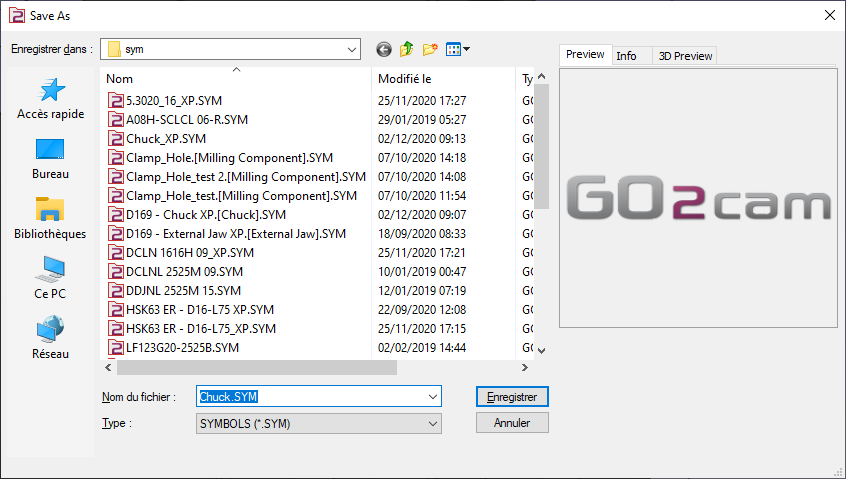
Task: Open the Type SYMBOLS (*.SYM) dropdown
Action: point(432,424)
